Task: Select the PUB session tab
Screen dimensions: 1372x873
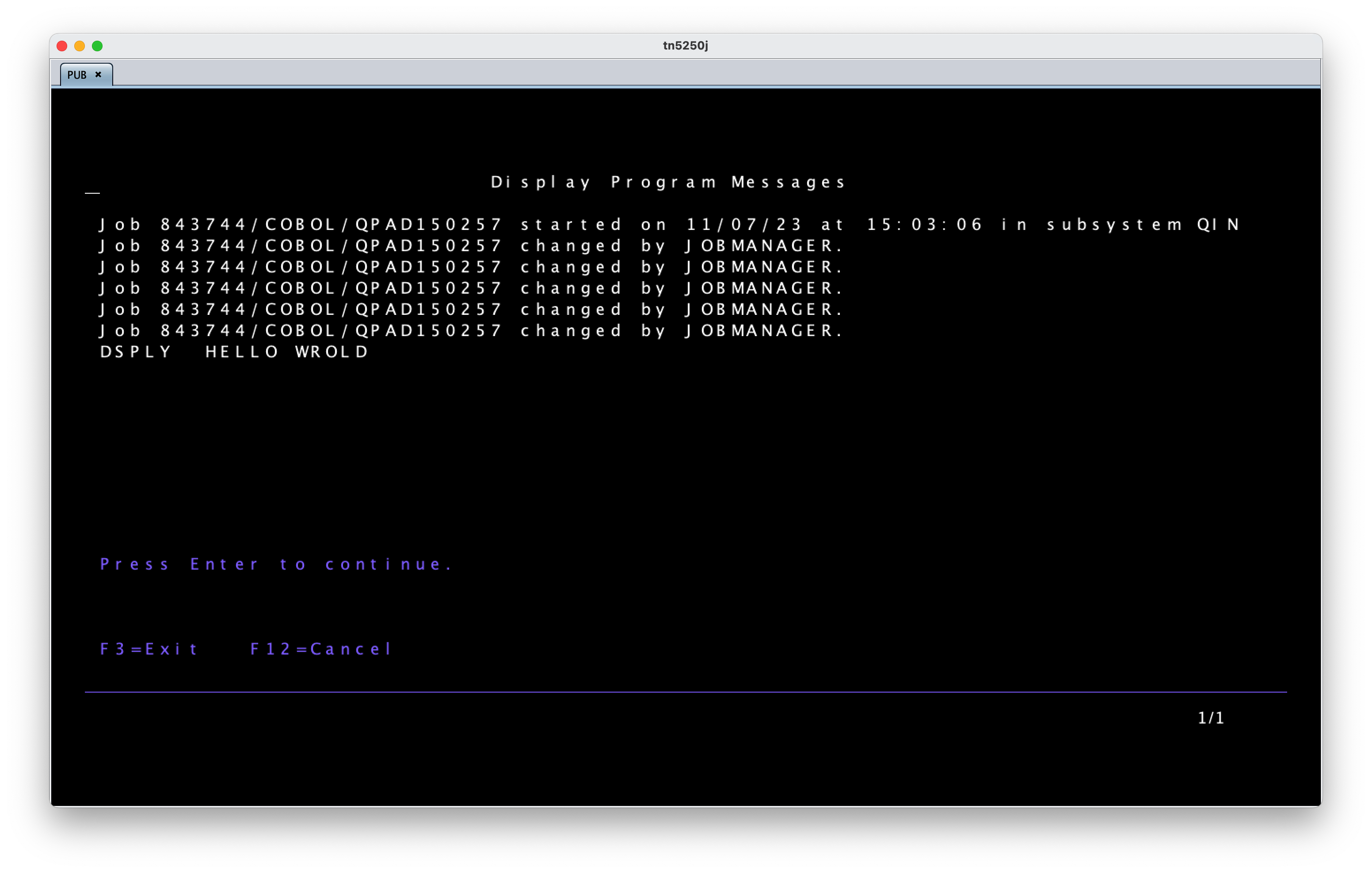Action: 77,75
